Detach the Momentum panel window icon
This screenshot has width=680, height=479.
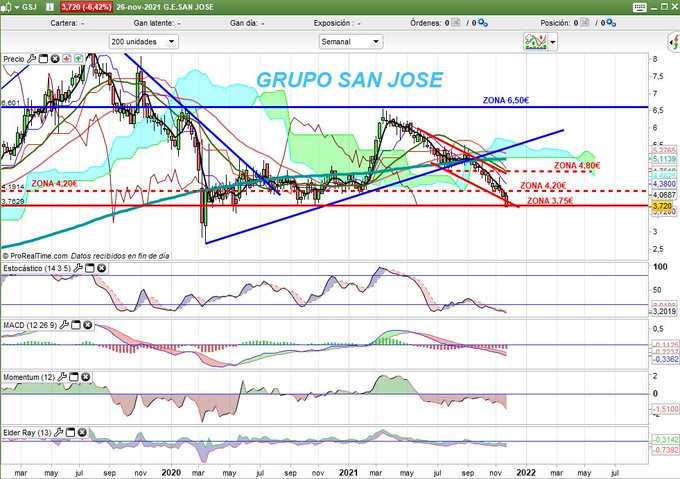(x=74, y=377)
